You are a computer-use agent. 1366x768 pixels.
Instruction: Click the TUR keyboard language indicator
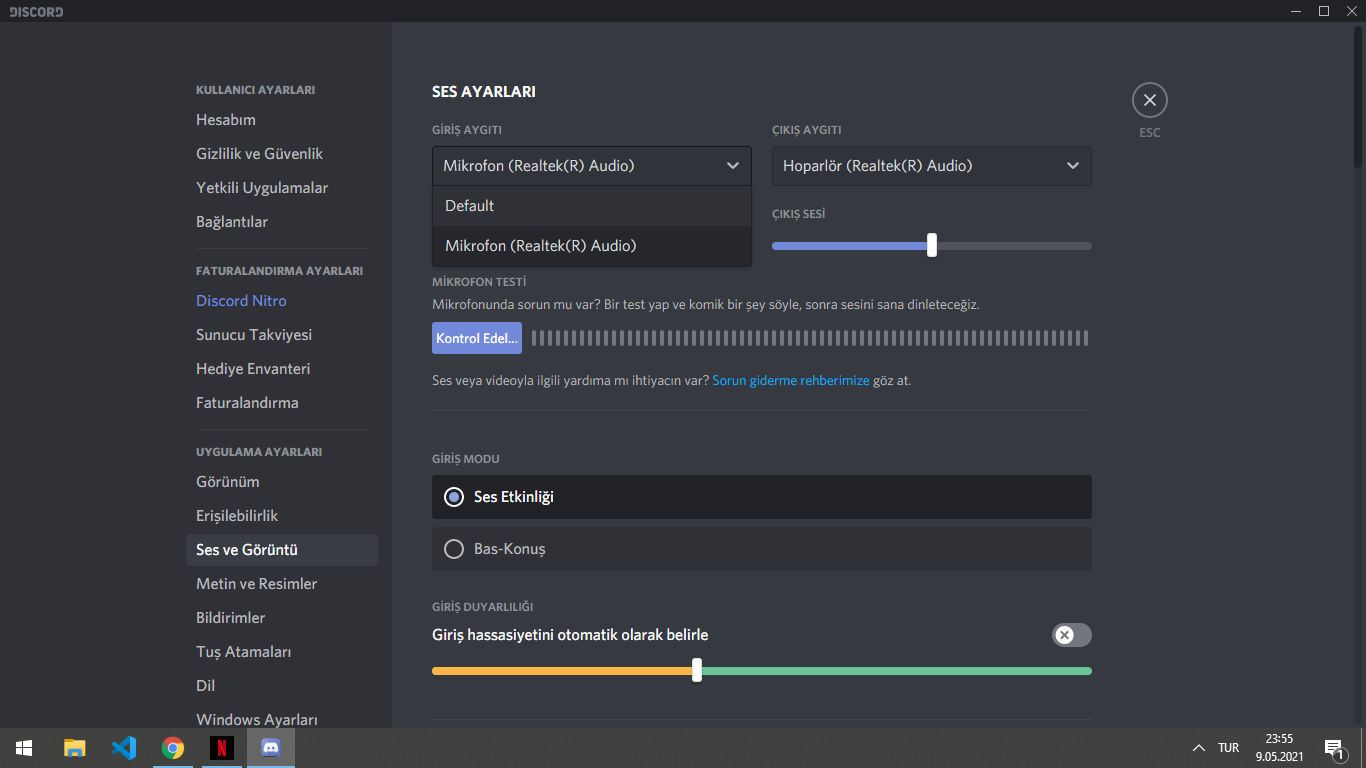[1229, 748]
